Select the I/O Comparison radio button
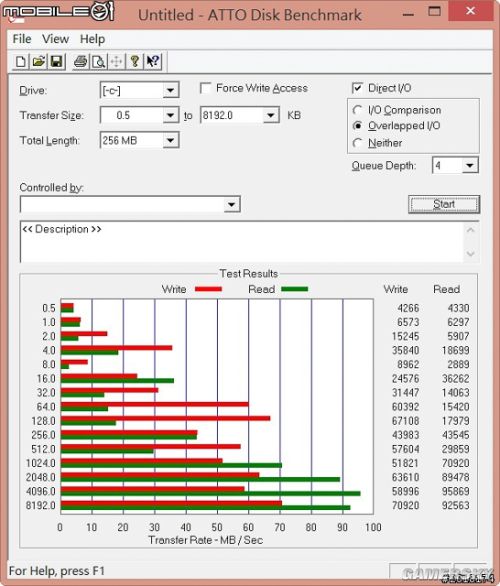 (x=358, y=110)
